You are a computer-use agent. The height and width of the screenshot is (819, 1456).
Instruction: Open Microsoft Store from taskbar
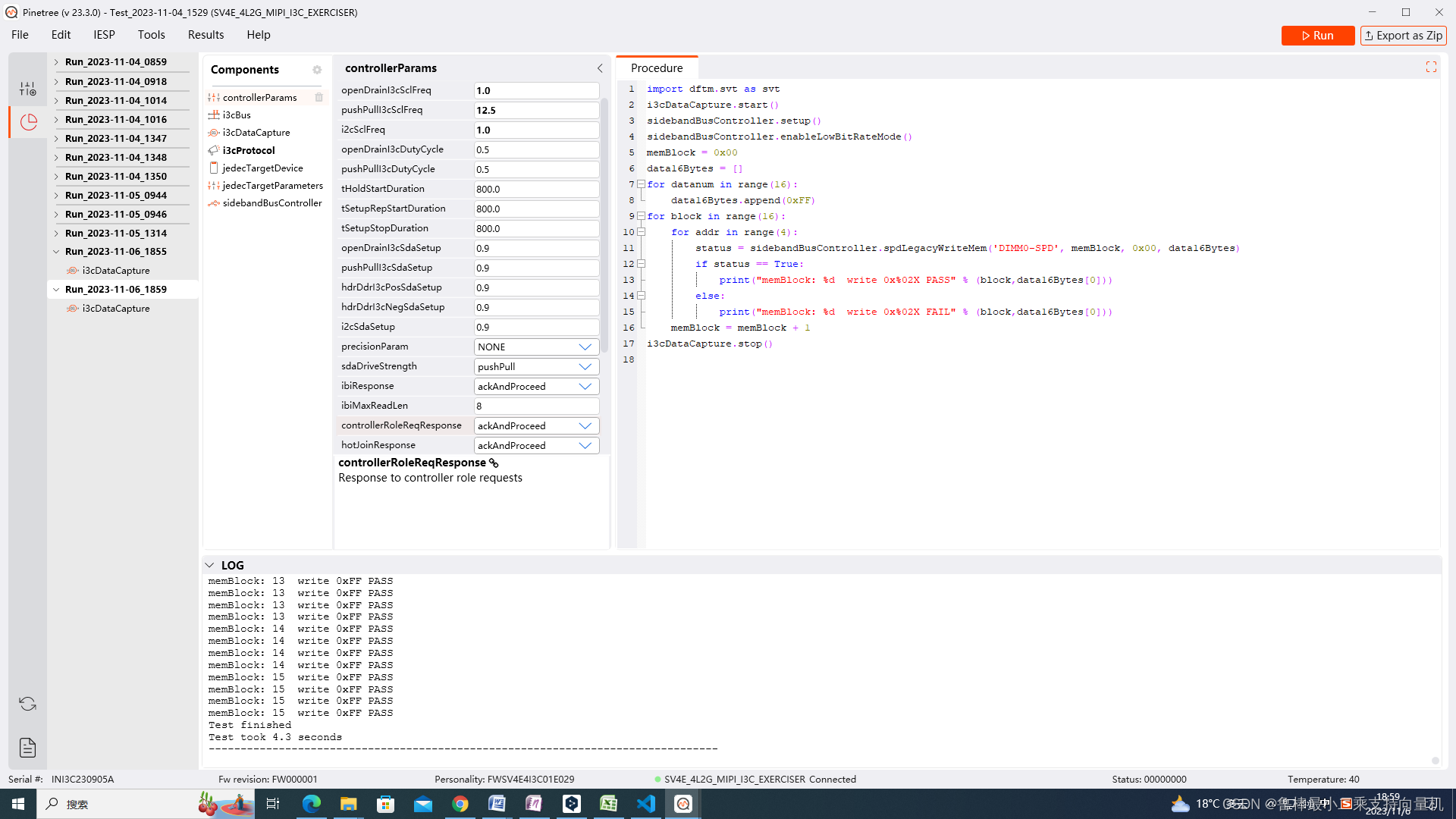[x=385, y=804]
